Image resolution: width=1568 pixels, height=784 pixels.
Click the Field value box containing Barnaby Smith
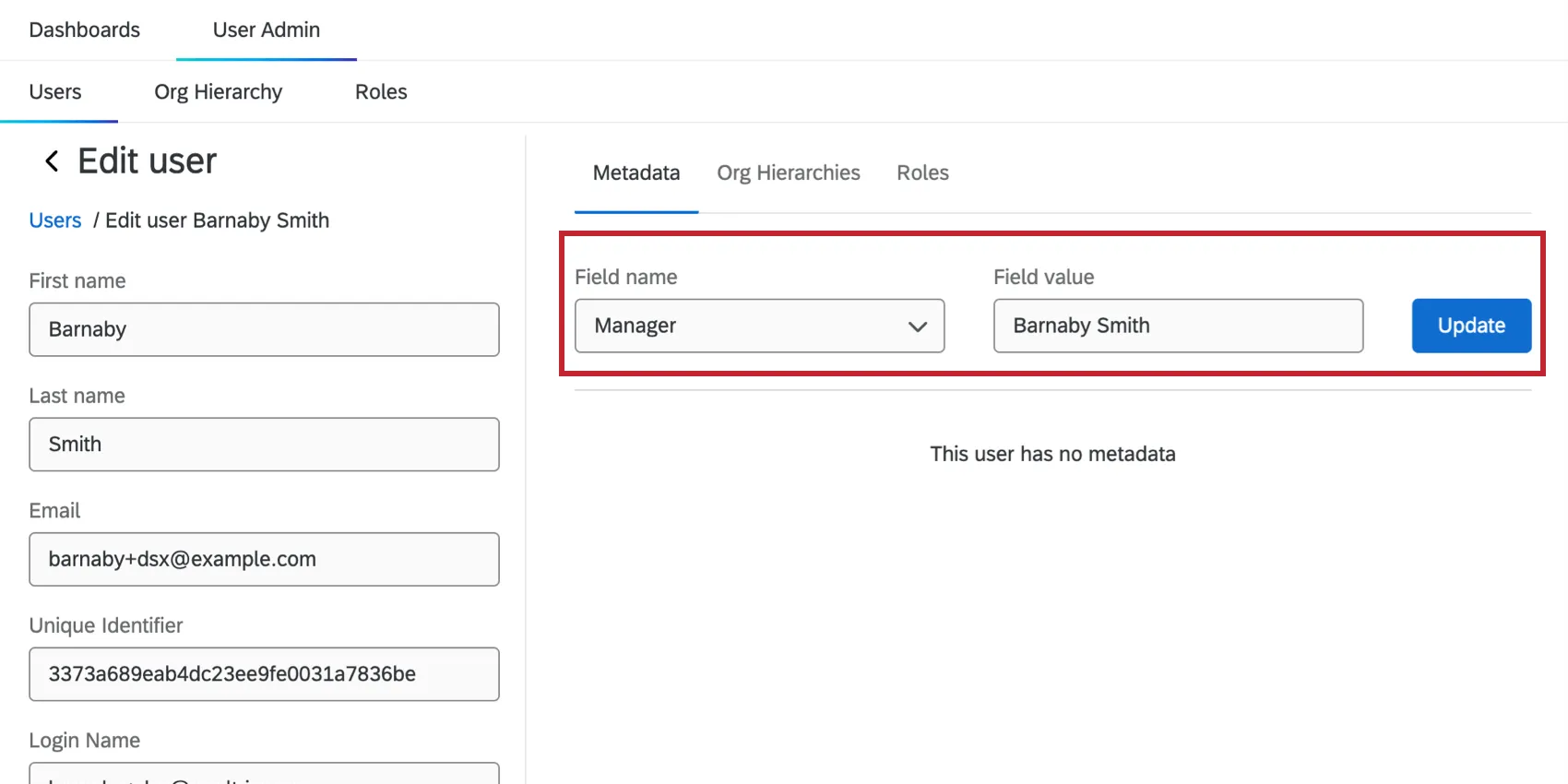tap(1177, 326)
